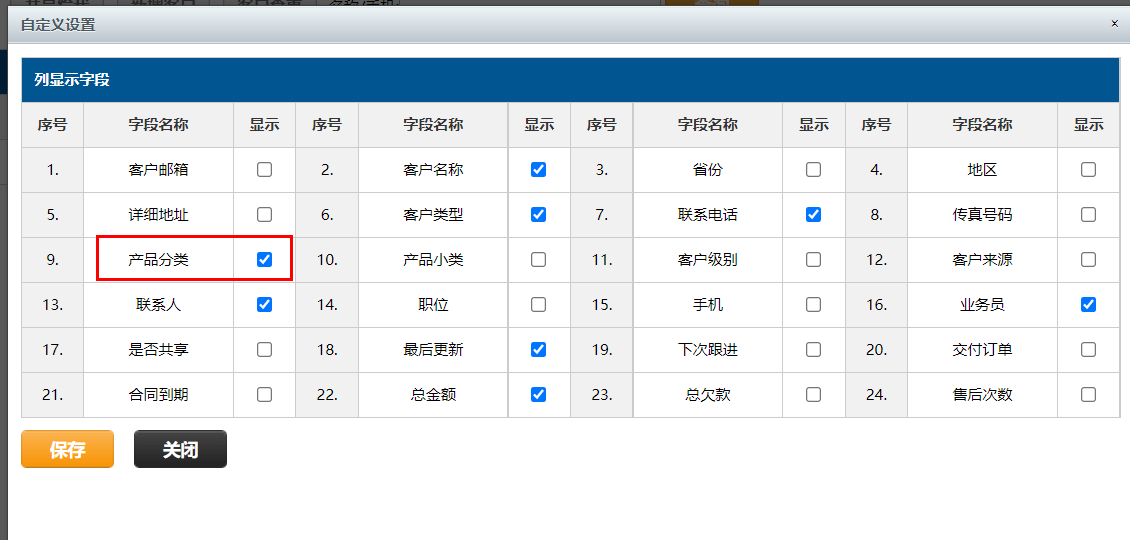Check the 职位 display checkbox

538,305
